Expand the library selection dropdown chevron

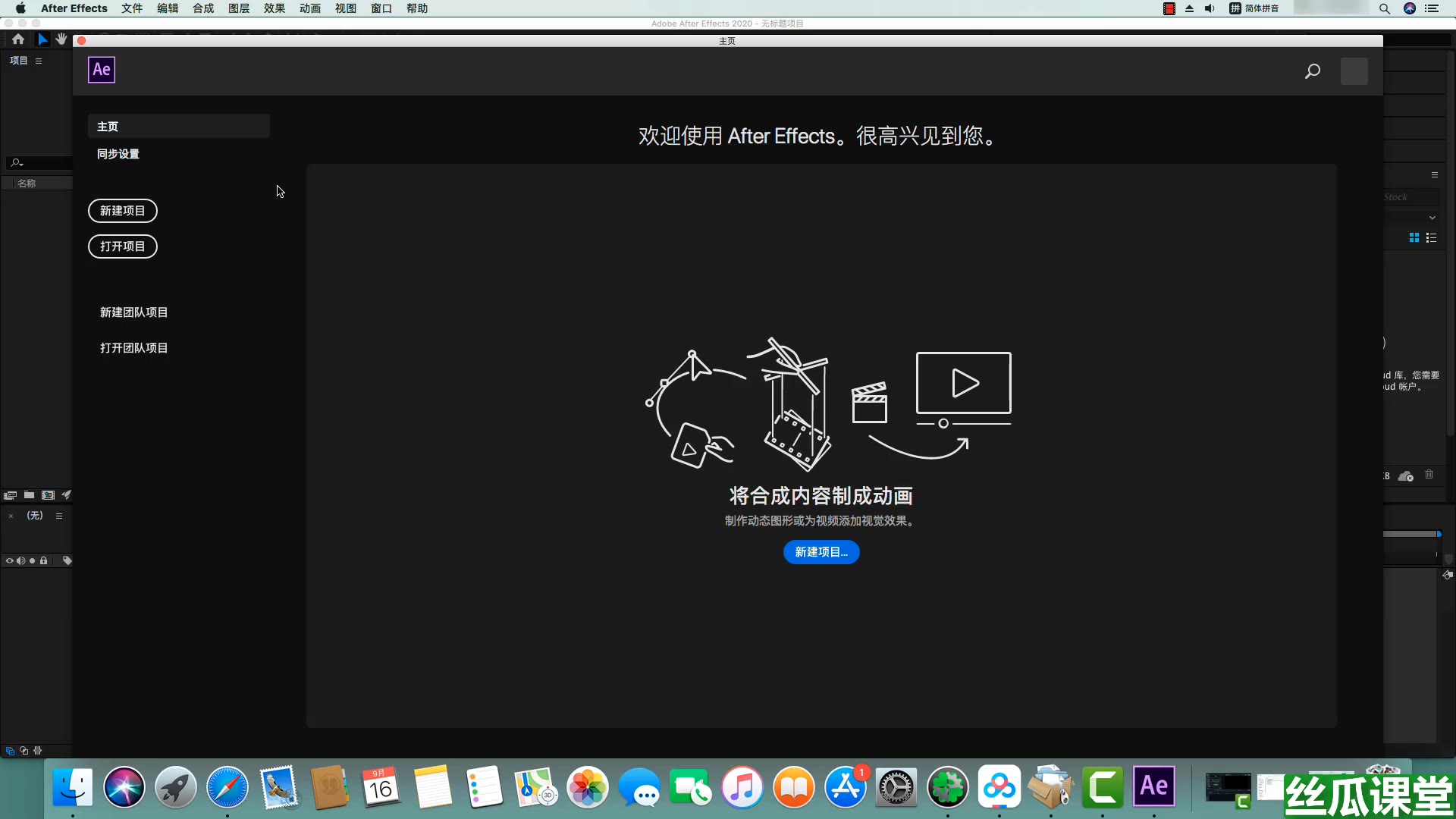coord(1432,218)
